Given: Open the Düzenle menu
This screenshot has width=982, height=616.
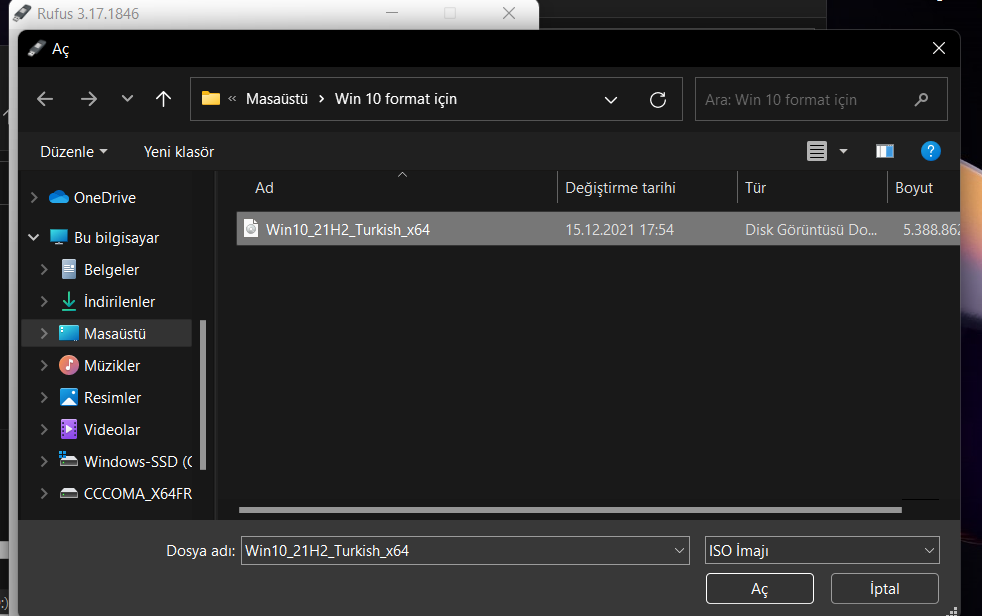Looking at the screenshot, I should click(x=73, y=151).
